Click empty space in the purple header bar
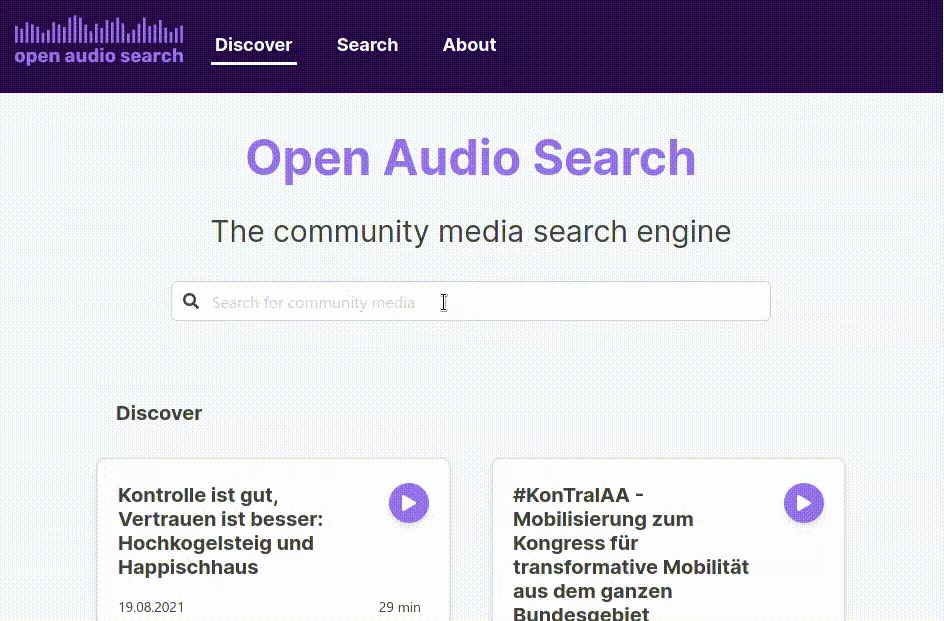 tap(720, 45)
